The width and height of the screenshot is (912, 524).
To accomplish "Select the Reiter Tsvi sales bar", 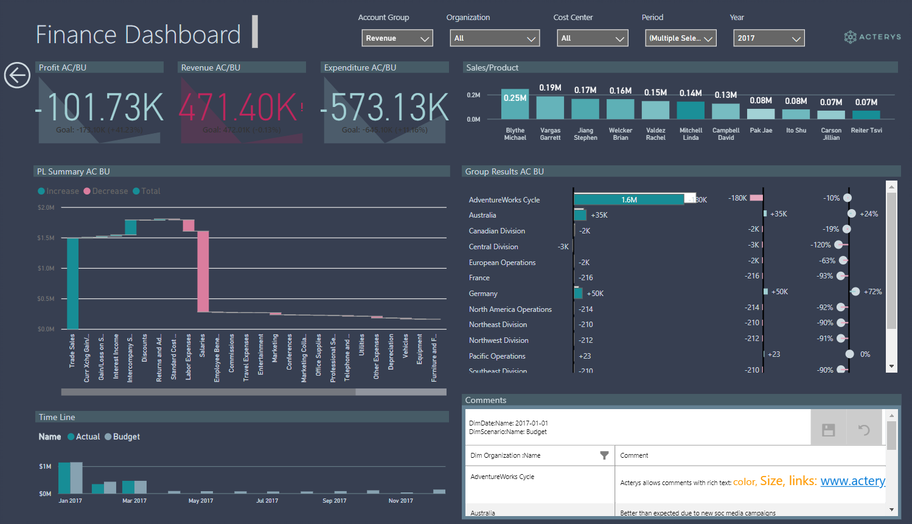I will tap(866, 115).
